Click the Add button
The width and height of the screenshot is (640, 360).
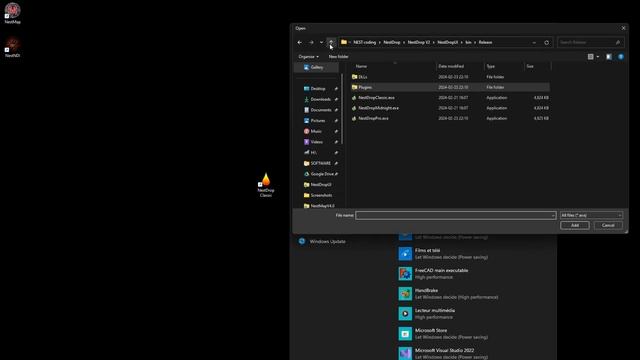575,225
